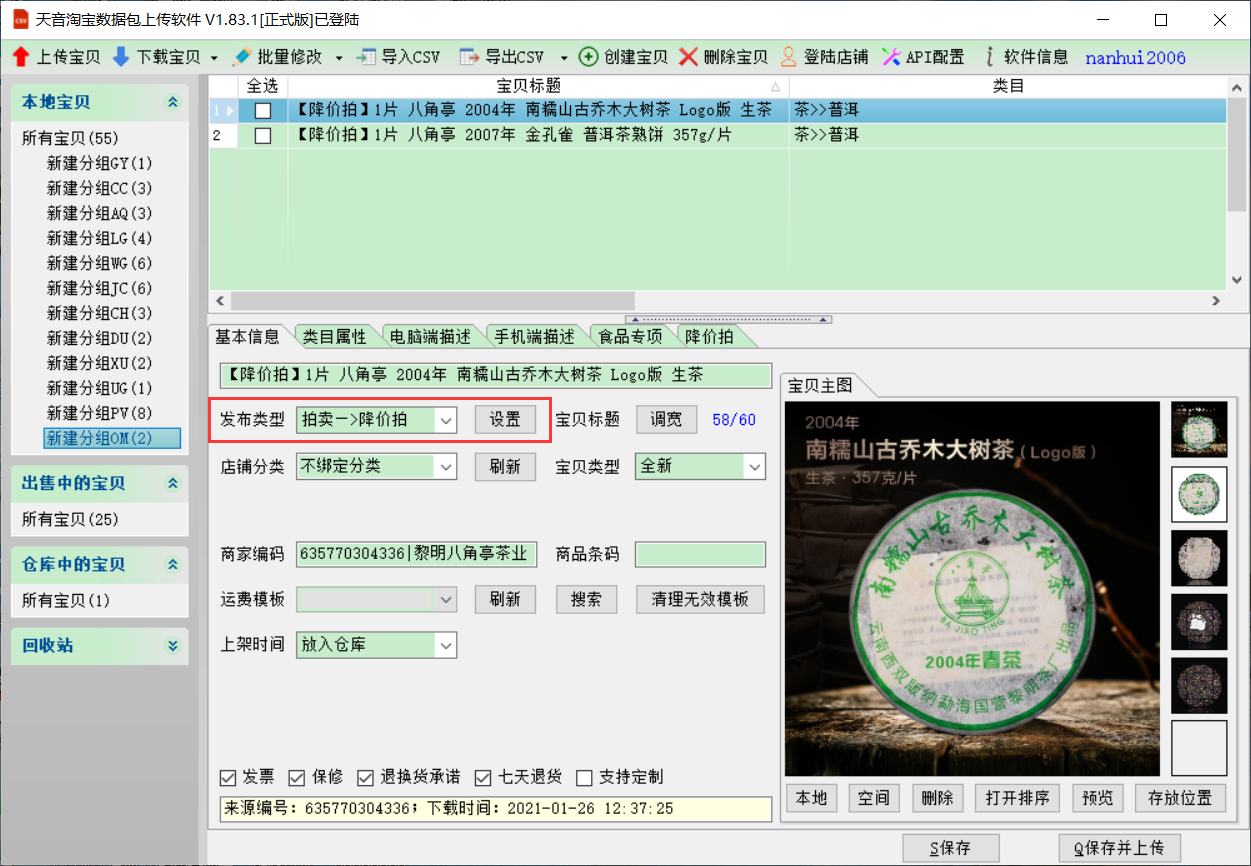Select the first product image thumbnail
Viewport: 1251px width, 866px height.
[1198, 430]
